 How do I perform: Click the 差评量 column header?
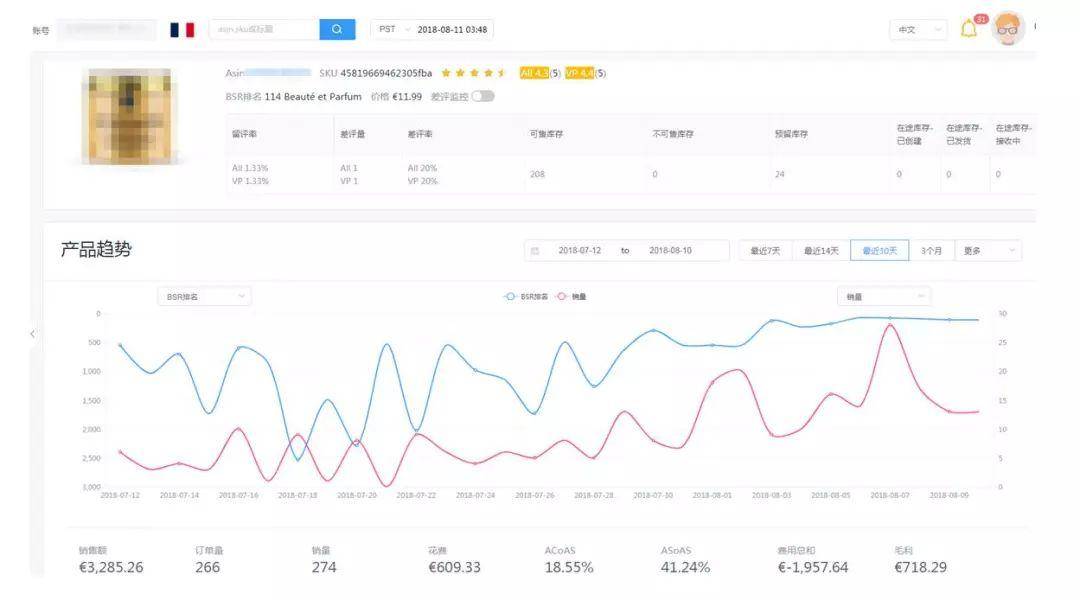coord(353,134)
